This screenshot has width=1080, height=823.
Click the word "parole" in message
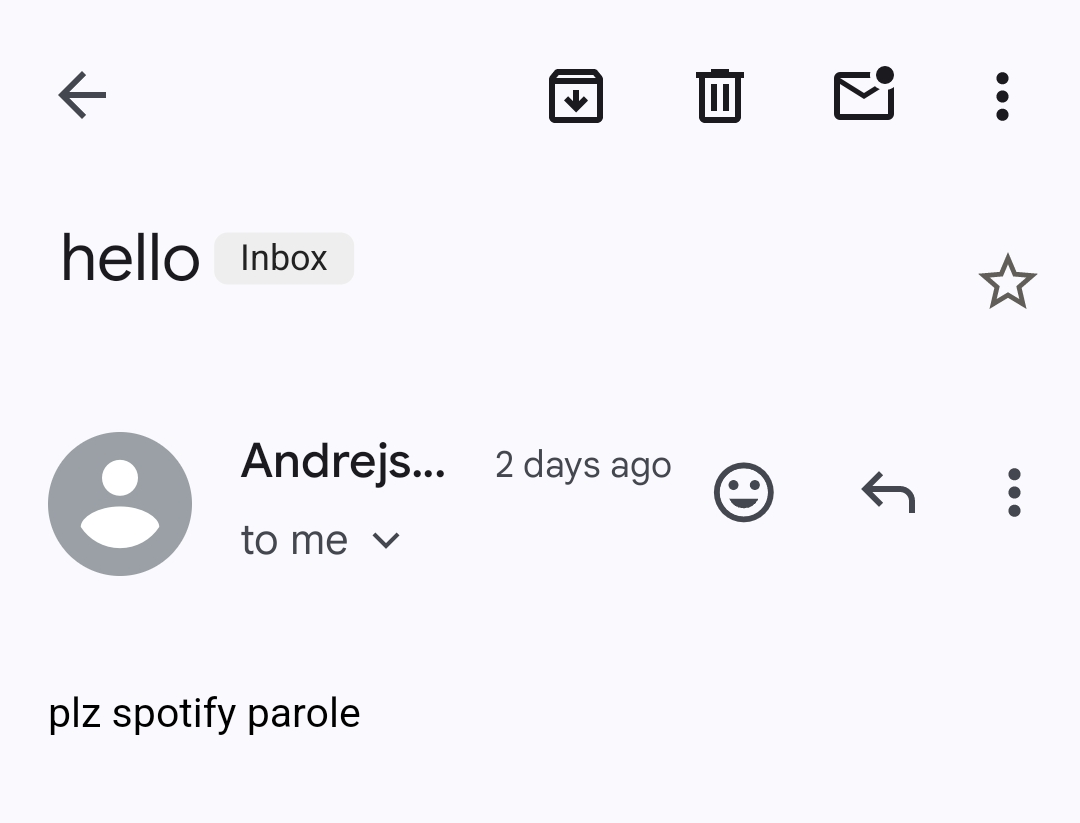304,713
